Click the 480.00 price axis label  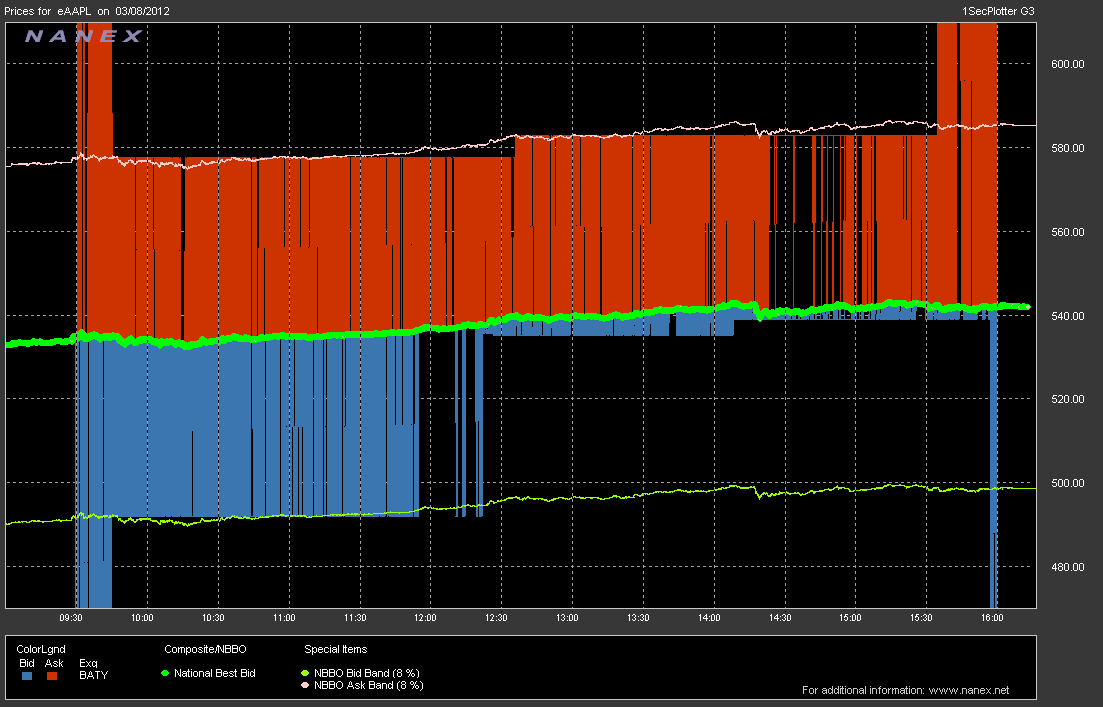point(1067,567)
